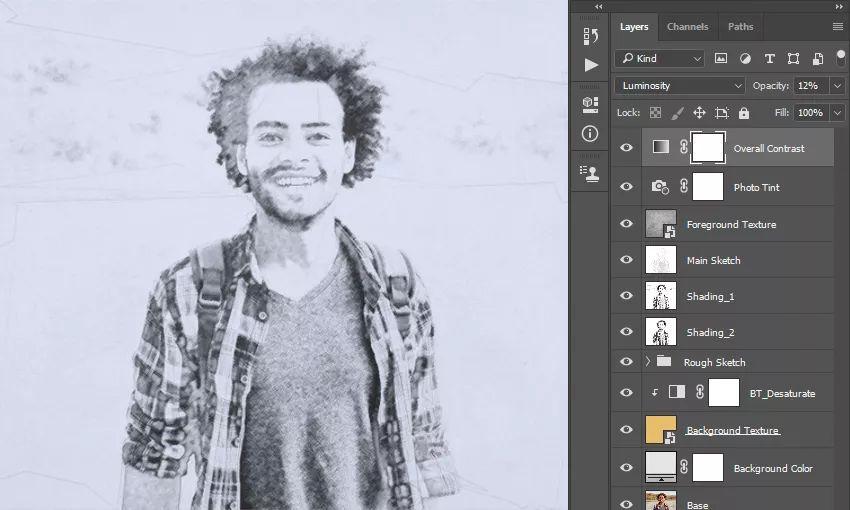850x510 pixels.
Task: Toggle mask link on Overall Contrast layer
Action: point(684,146)
